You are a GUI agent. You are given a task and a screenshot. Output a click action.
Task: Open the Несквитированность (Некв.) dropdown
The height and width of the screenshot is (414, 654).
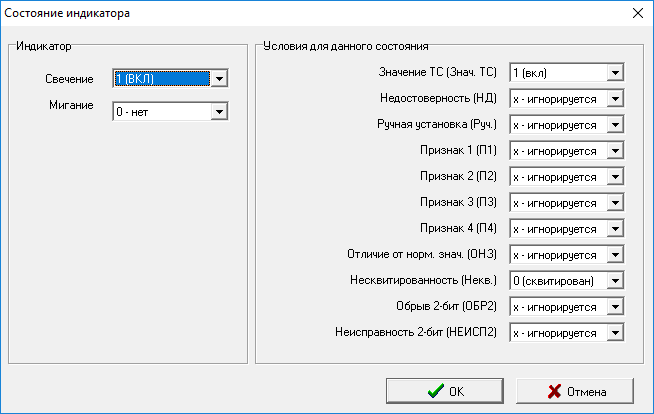tap(616, 281)
